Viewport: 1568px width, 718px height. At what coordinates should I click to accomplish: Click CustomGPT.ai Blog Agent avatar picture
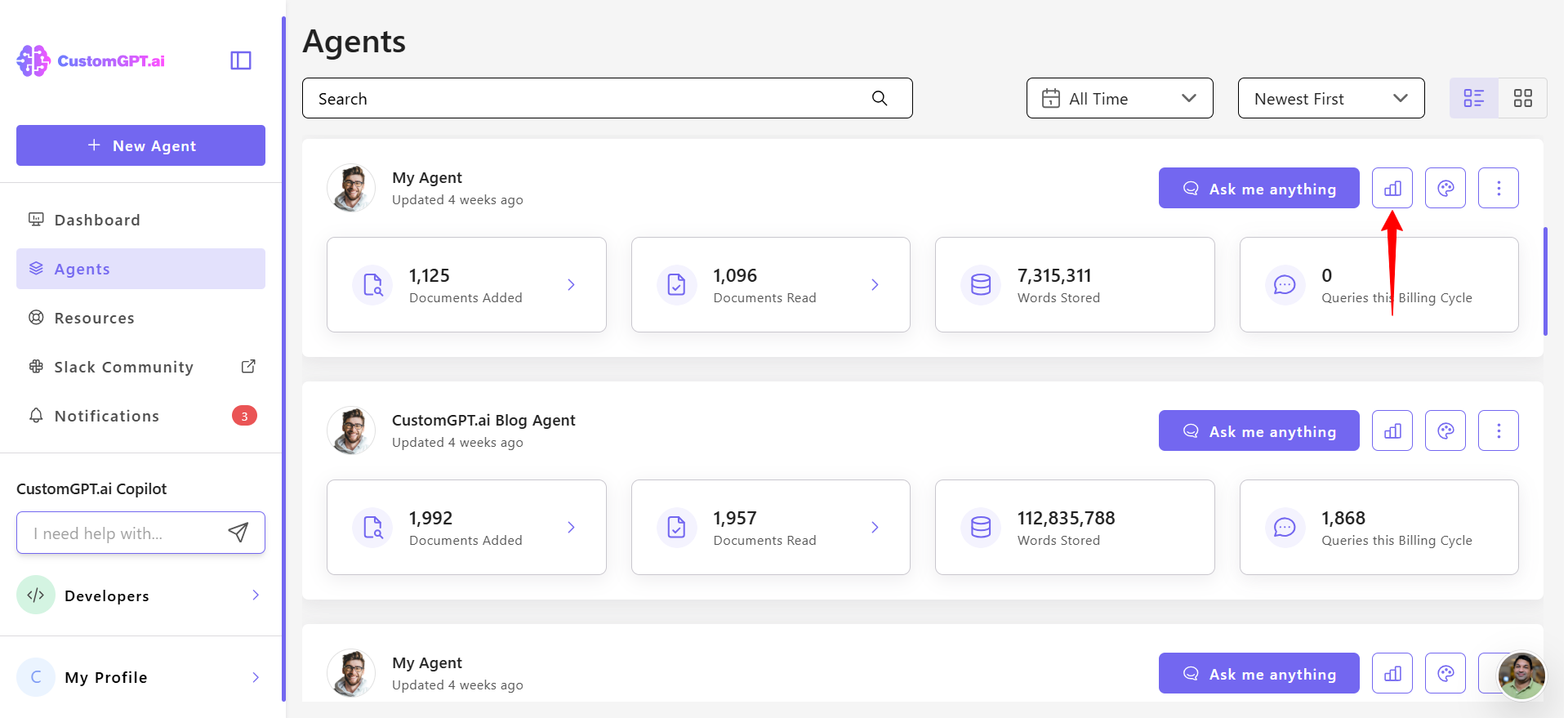click(x=351, y=430)
